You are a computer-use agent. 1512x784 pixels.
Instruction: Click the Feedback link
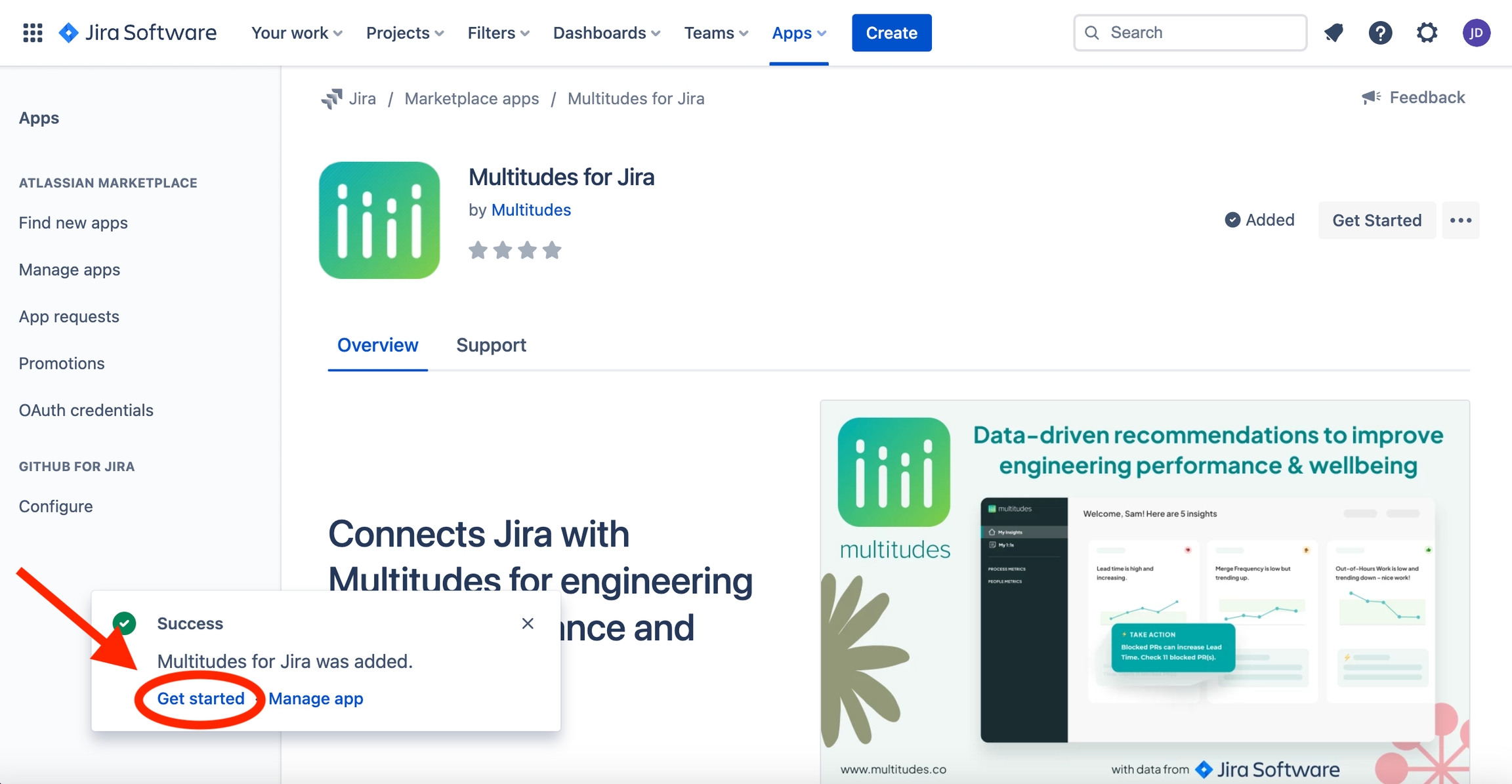tap(1427, 98)
